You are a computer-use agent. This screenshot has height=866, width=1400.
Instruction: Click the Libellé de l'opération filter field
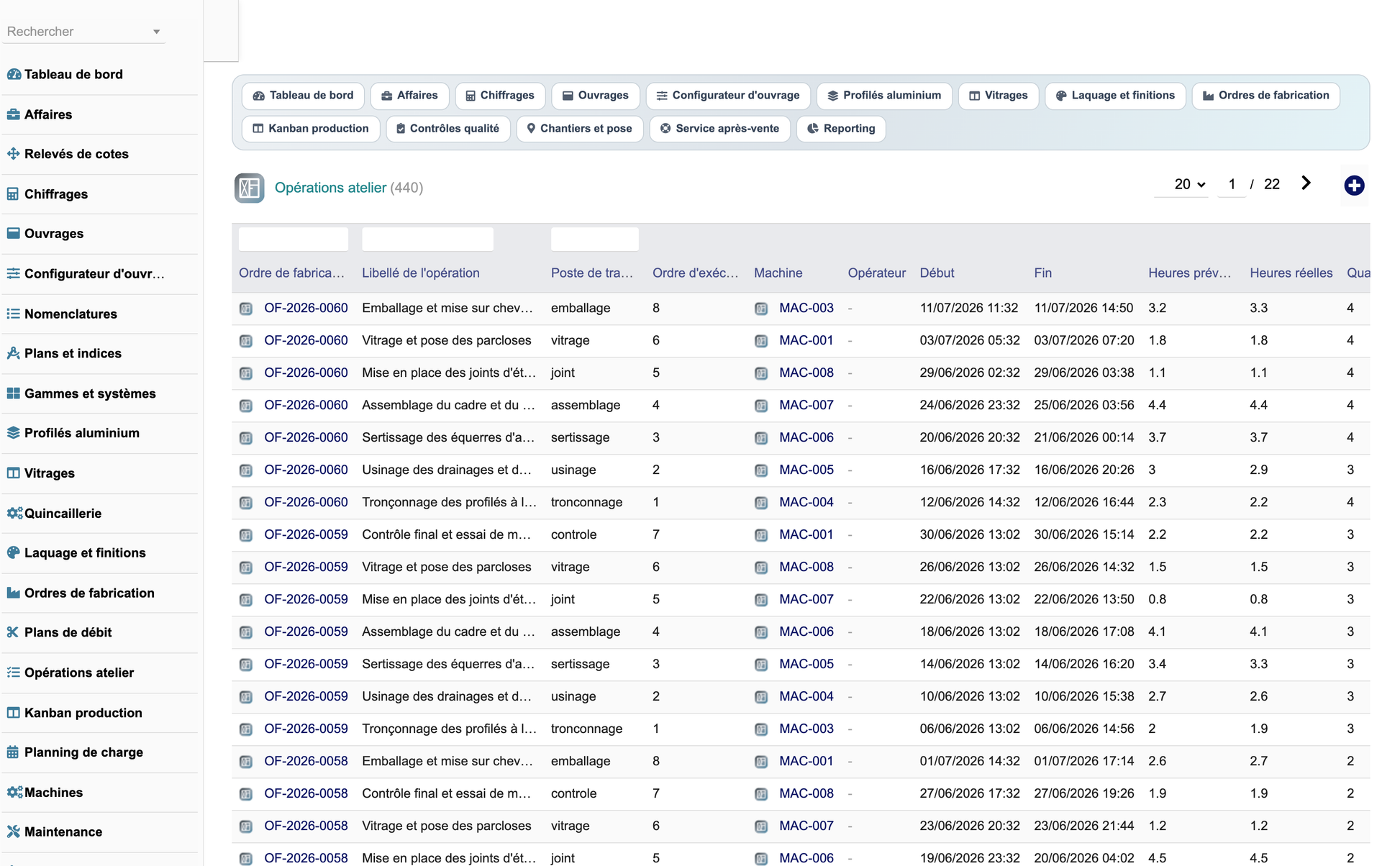pos(427,239)
